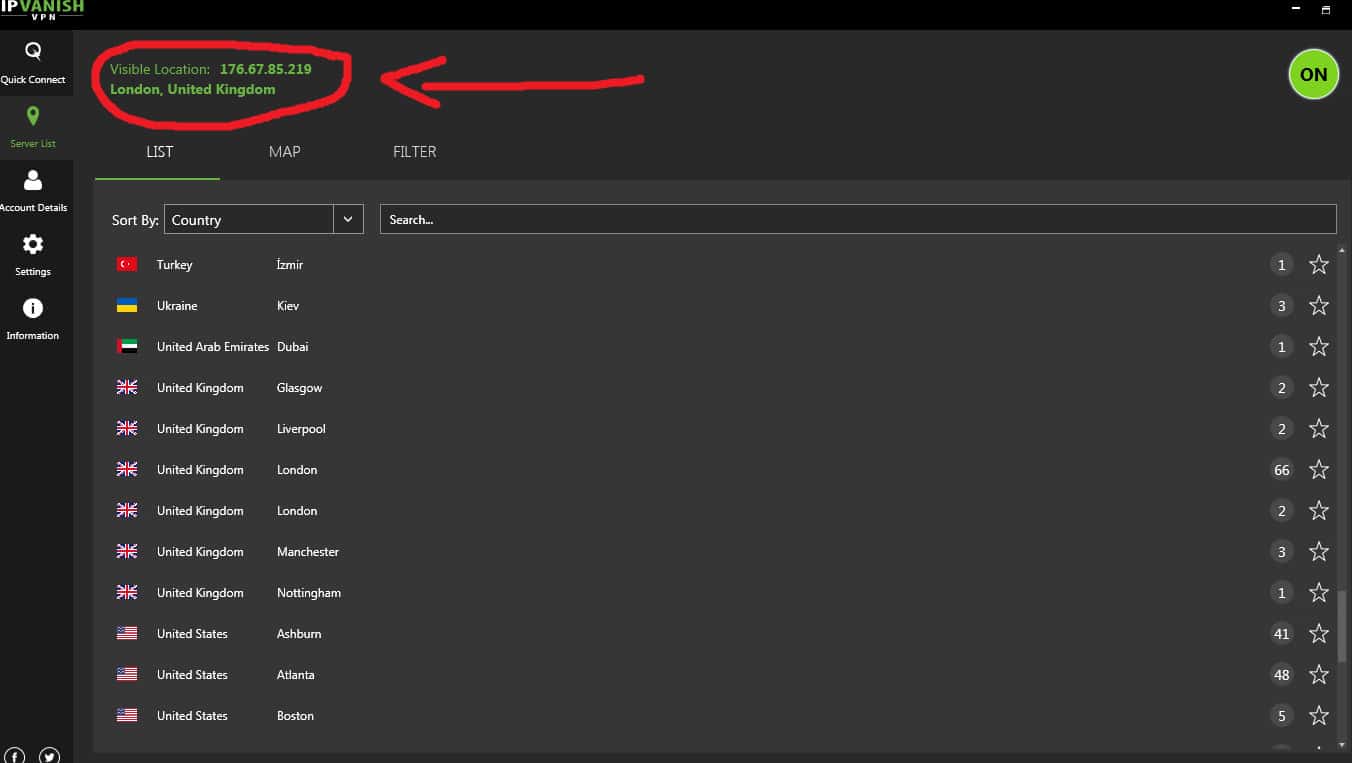Select the United Arab Emirates country label
Image resolution: width=1352 pixels, height=763 pixels.
(x=213, y=347)
